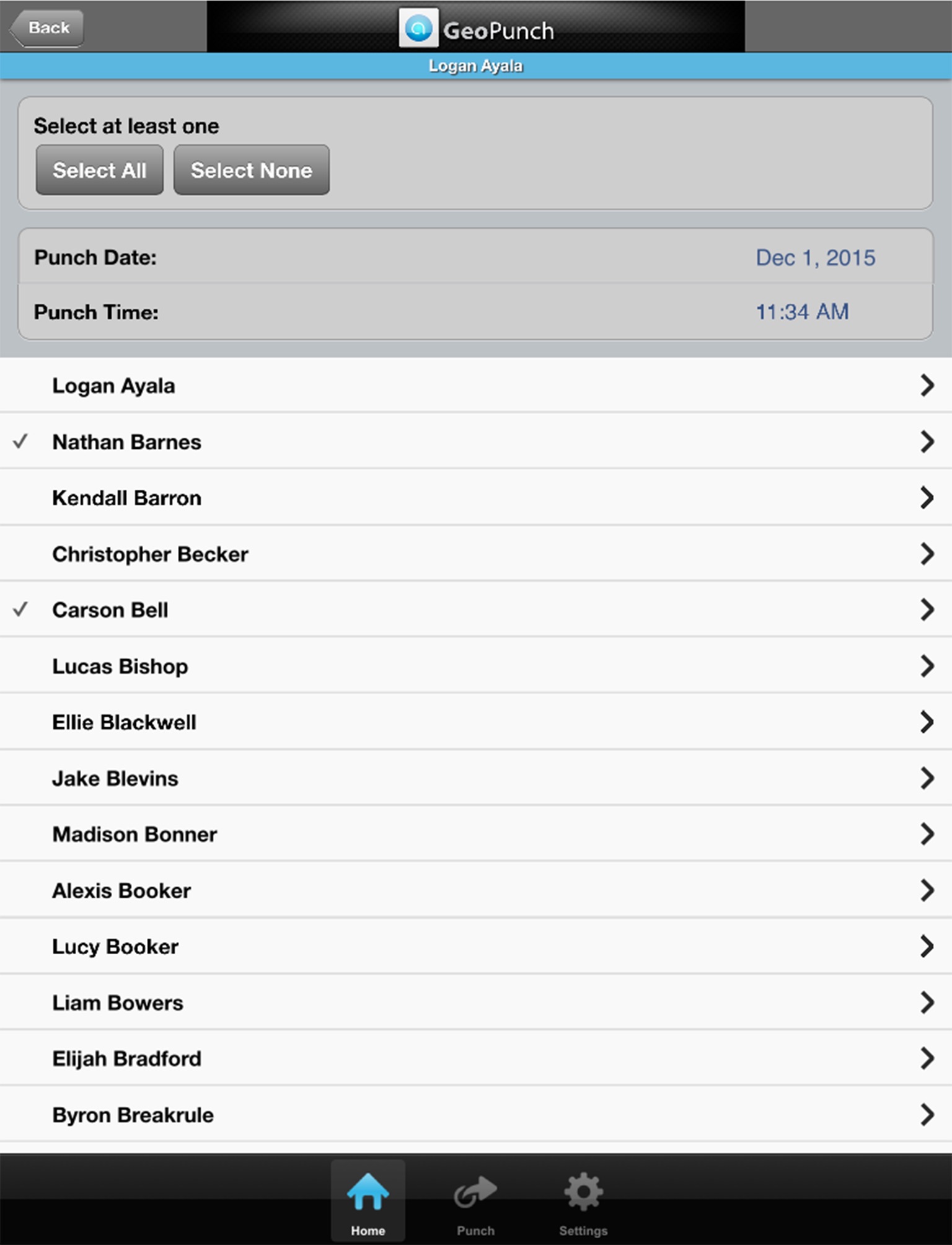952x1245 pixels.
Task: Tap the Home house icon
Action: (x=368, y=1190)
